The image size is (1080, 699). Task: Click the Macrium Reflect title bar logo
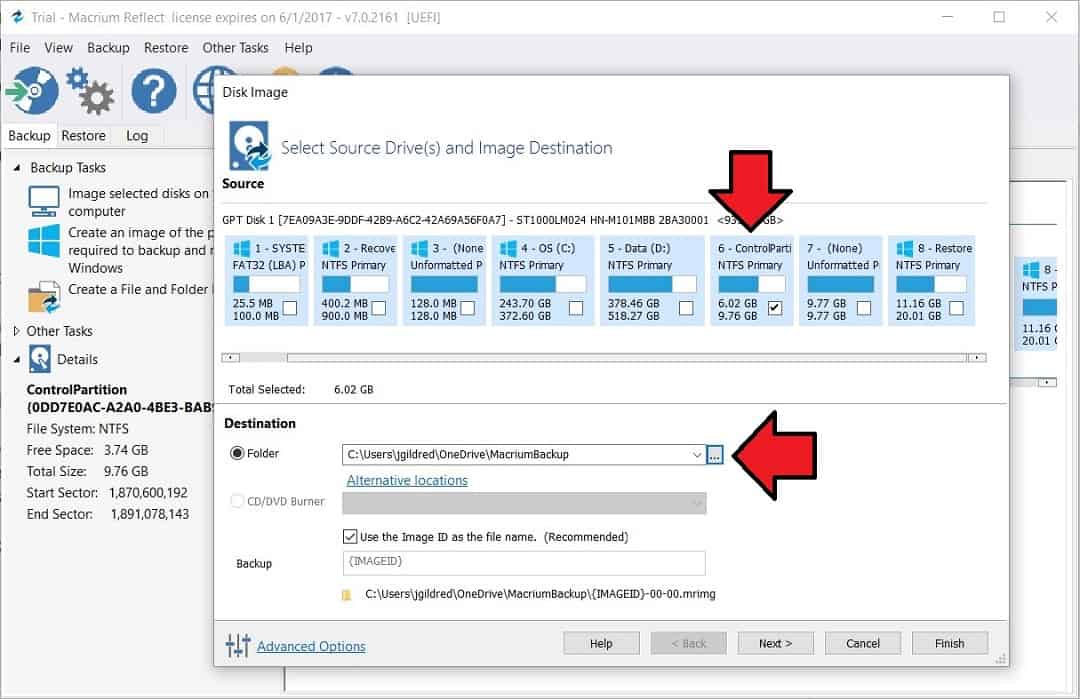point(17,17)
